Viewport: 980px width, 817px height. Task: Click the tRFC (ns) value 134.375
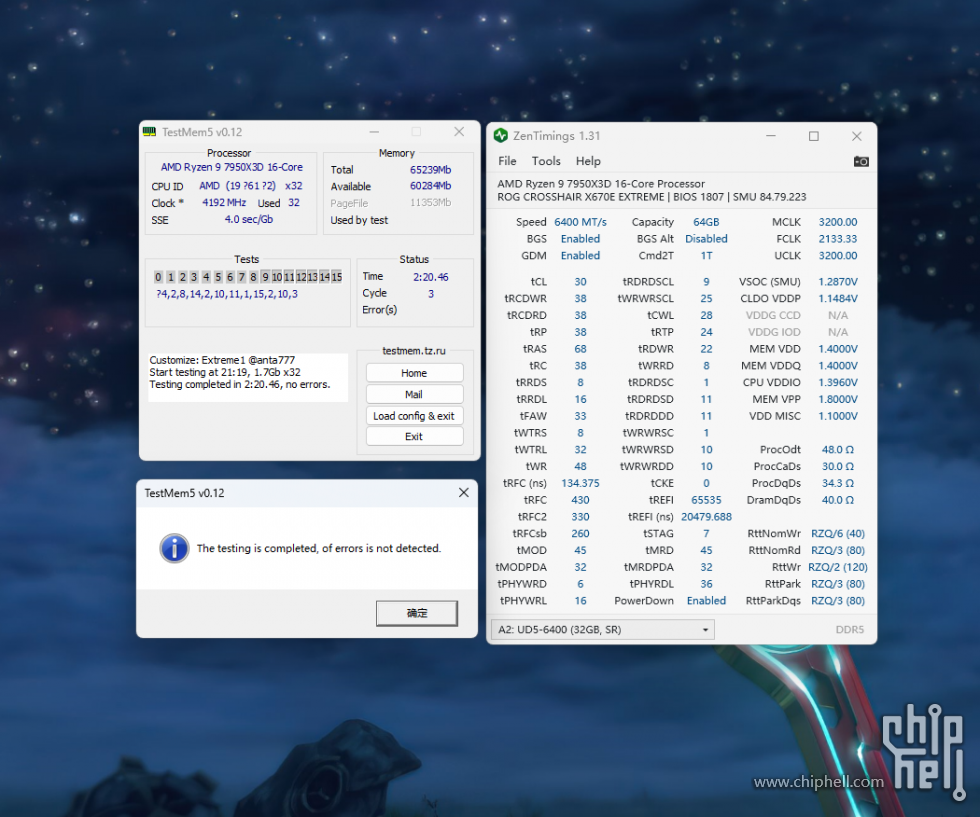[580, 483]
